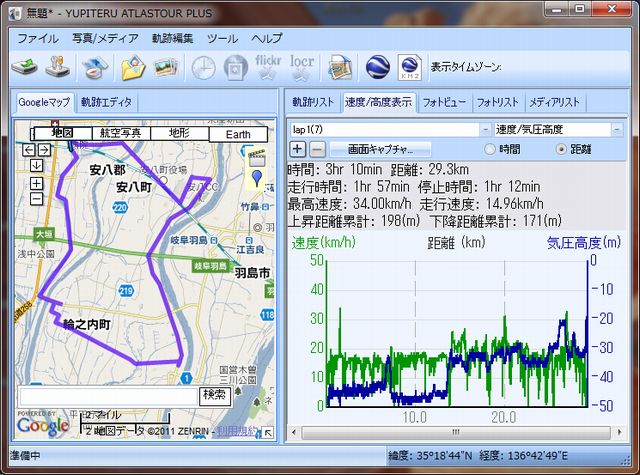Click the graph scrollbar right arrow
Viewport: 640px width, 475px height.
point(620,432)
